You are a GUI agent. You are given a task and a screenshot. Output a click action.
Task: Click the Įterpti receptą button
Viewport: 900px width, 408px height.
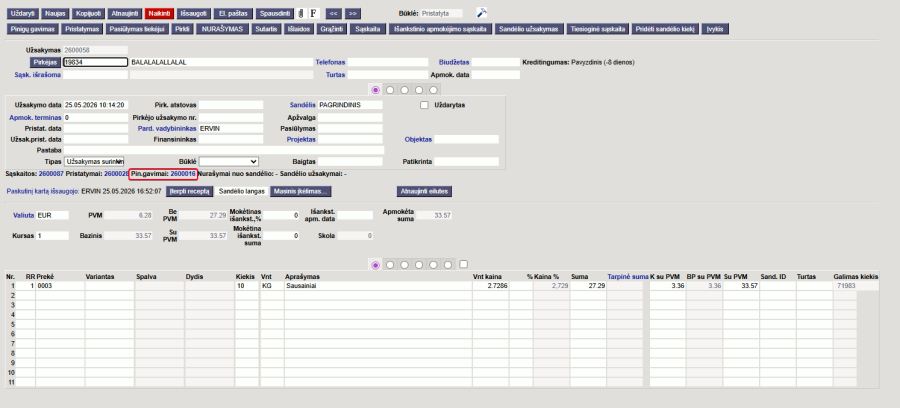[x=189, y=191]
